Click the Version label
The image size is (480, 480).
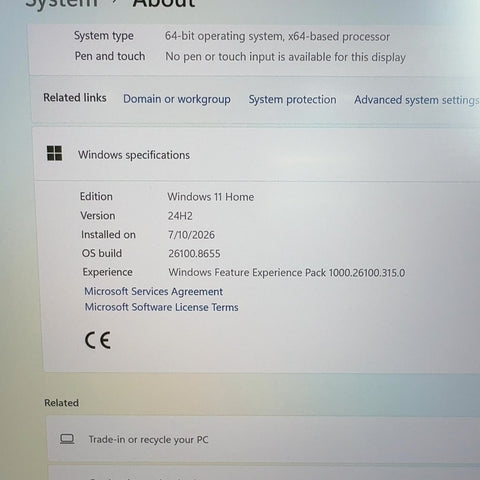pos(98,216)
